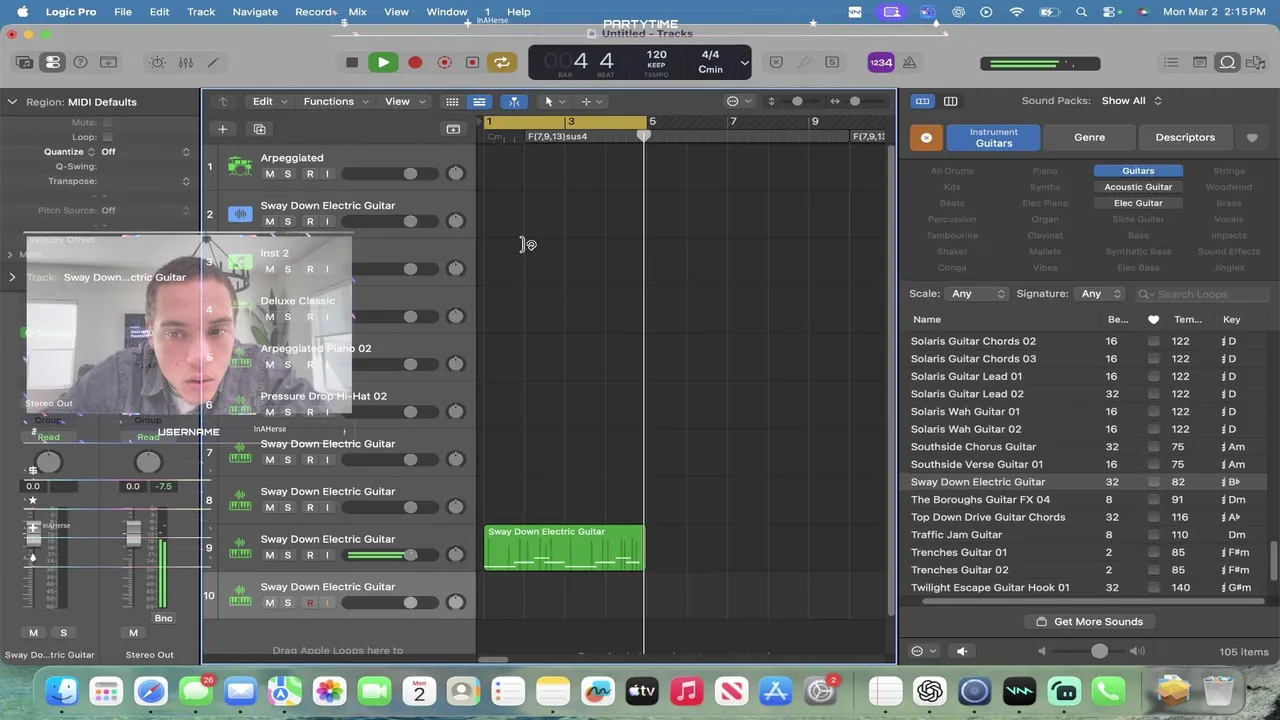Show favorite loops with heart filter button
1280x720 pixels.
coord(1252,137)
